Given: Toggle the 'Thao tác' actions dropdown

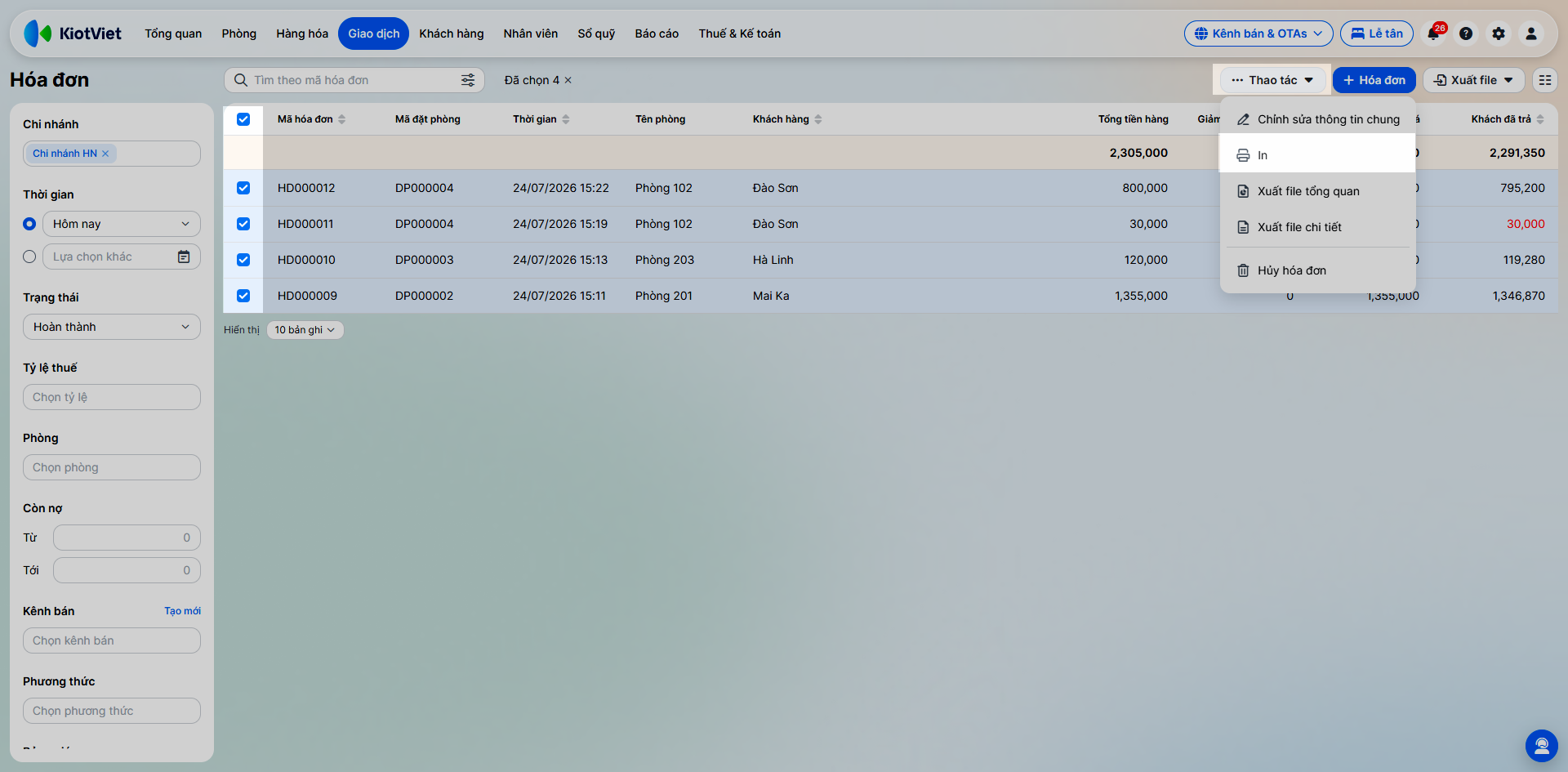Looking at the screenshot, I should (1272, 80).
